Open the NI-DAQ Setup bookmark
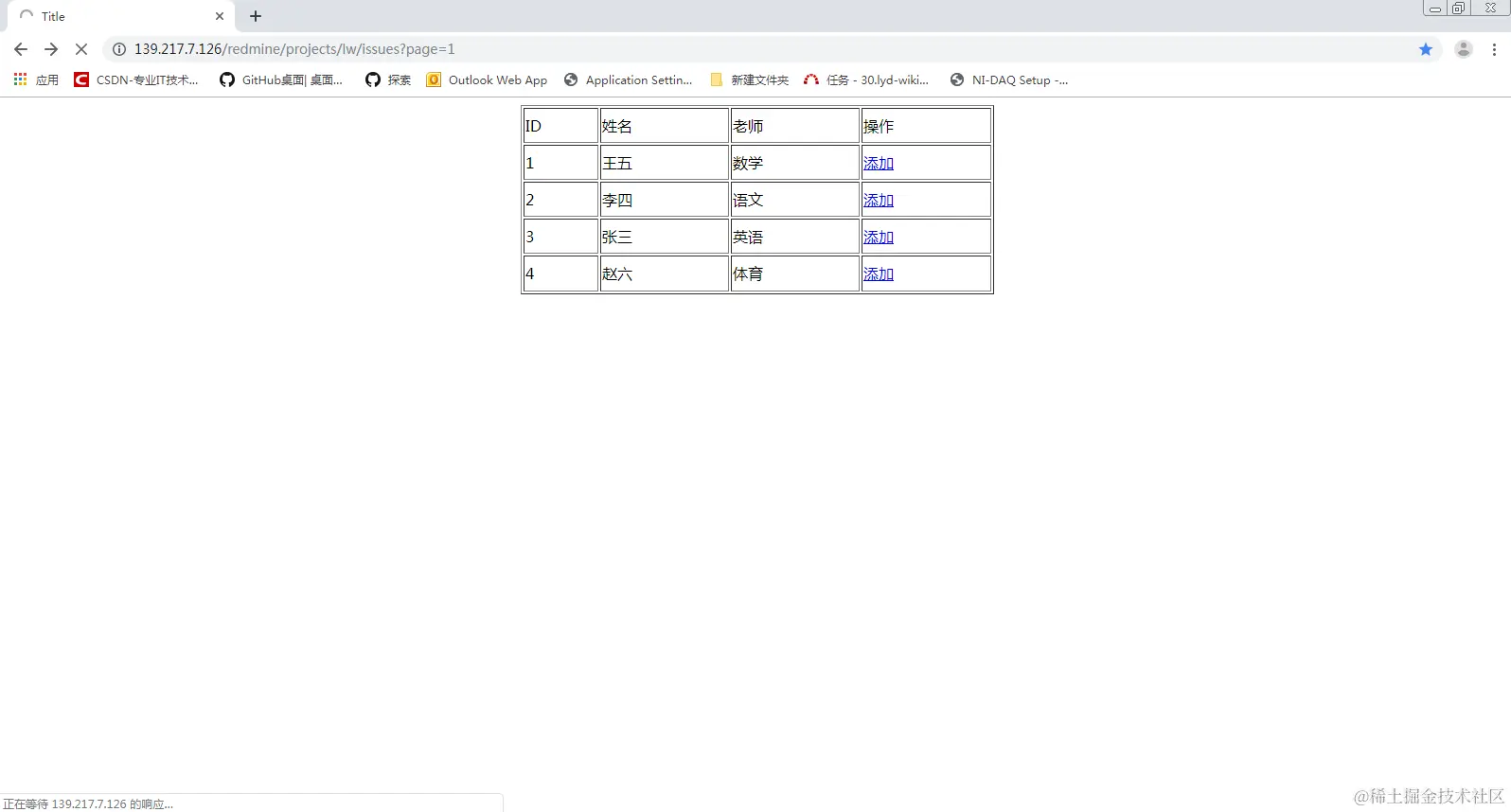Viewport: 1511px width, 812px height. point(1009,80)
